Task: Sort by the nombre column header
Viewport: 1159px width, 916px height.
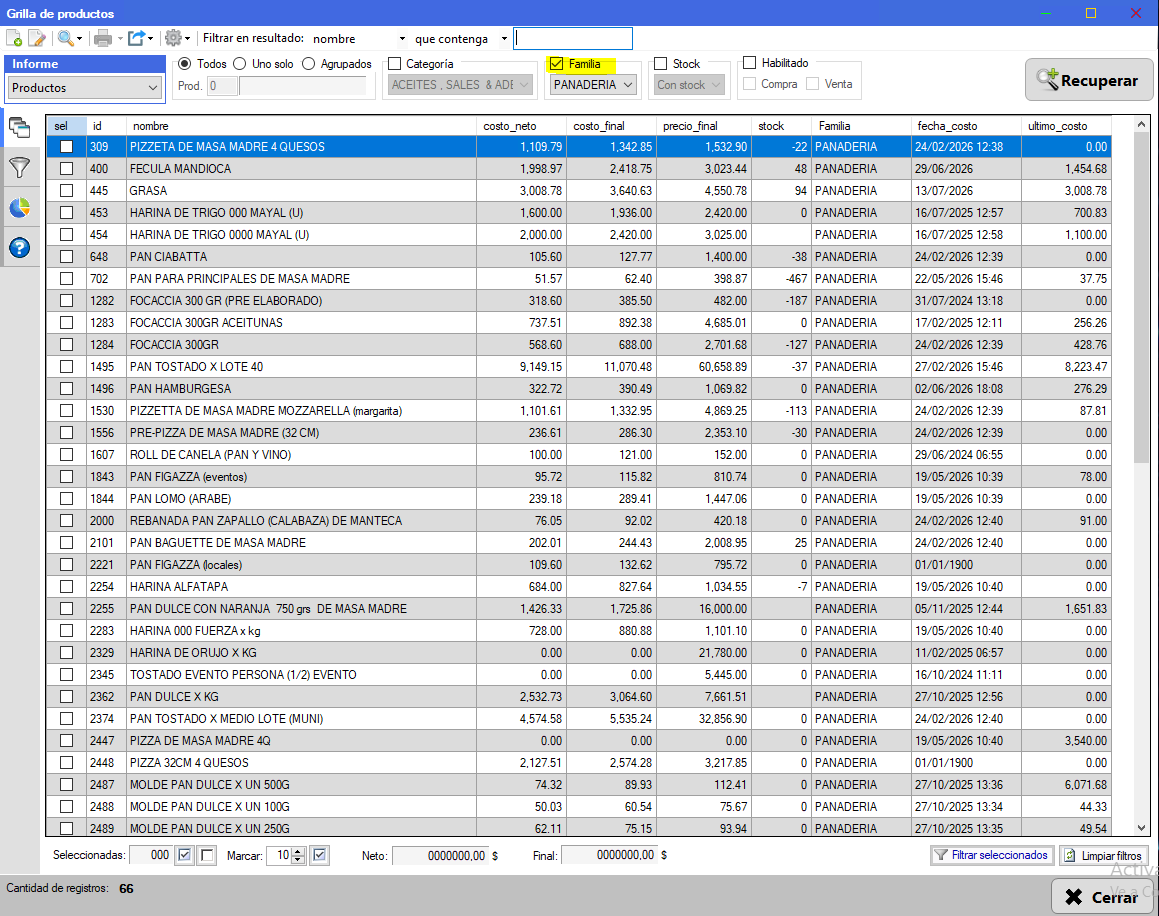Action: [x=301, y=126]
